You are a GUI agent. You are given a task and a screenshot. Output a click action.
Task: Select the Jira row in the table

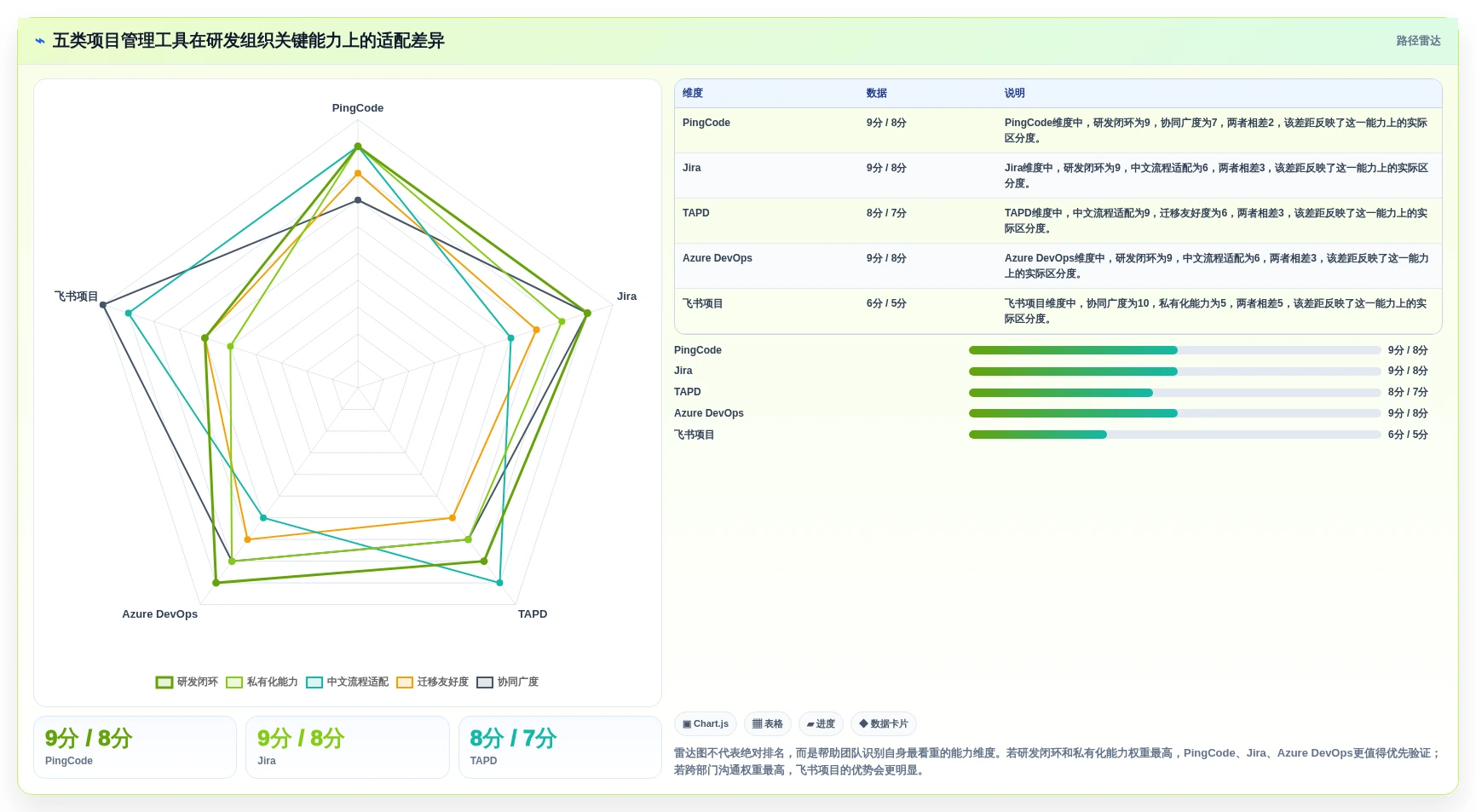click(x=1058, y=176)
